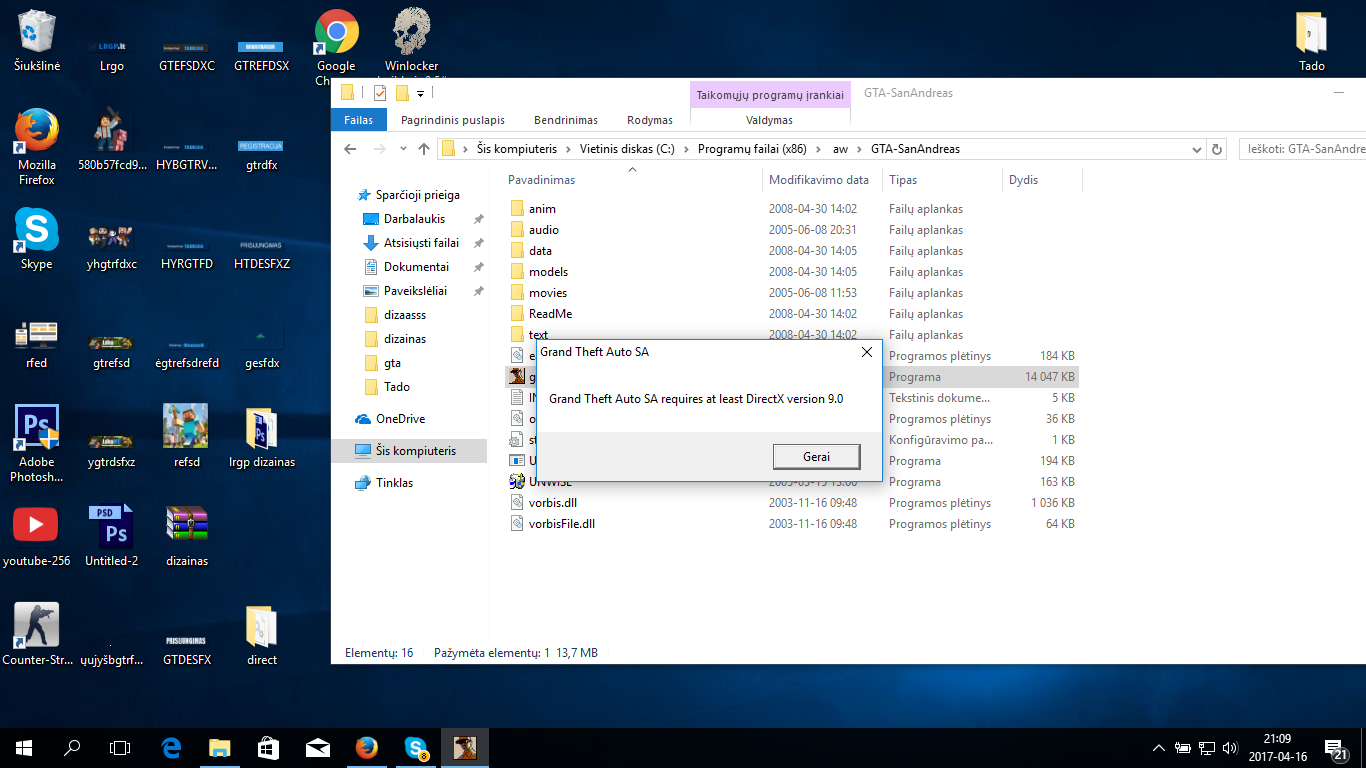
Task: Select Paveikslėliai in navigation pane
Action: [415, 291]
